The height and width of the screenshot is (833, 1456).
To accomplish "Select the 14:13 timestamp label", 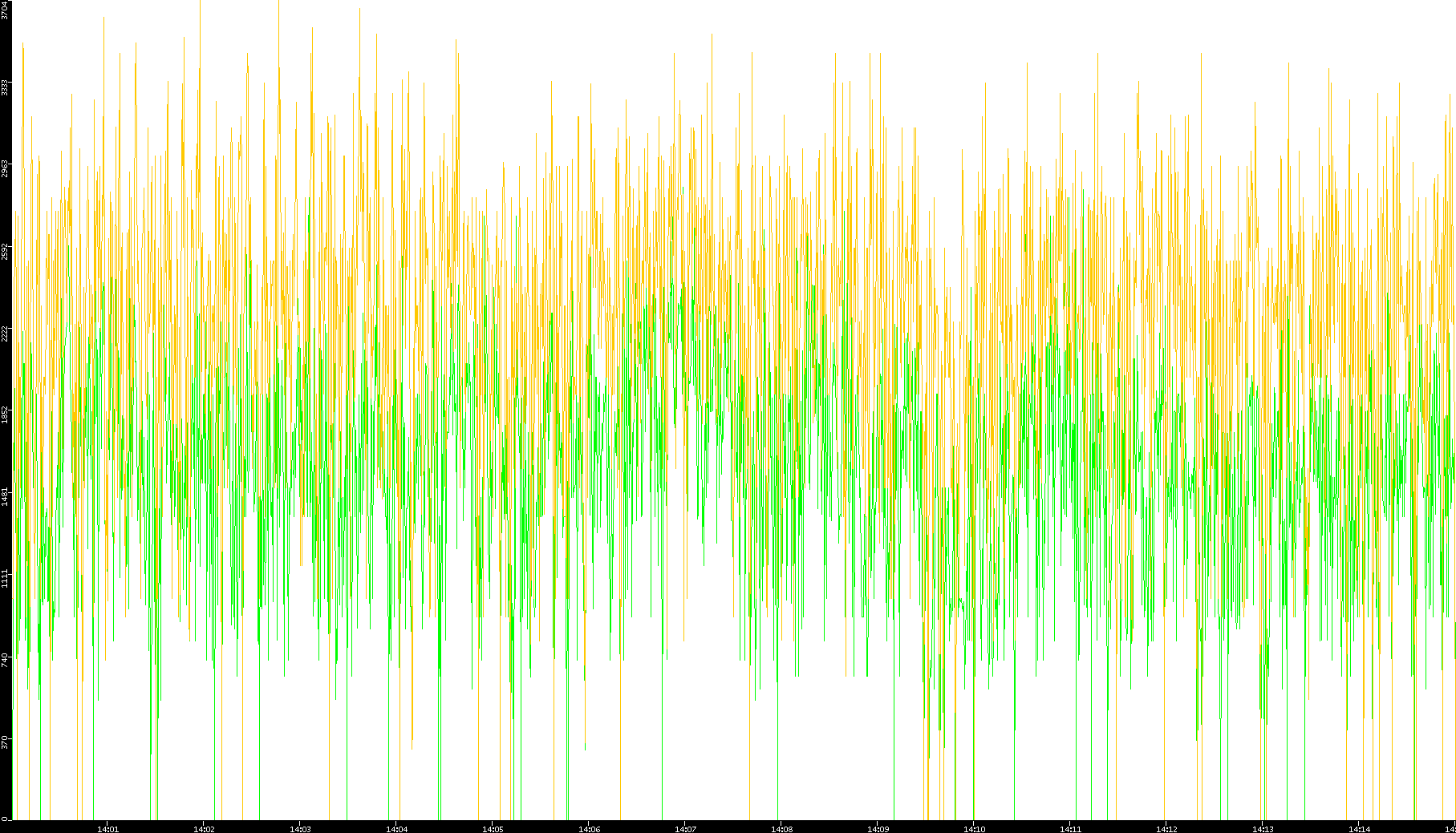I will coord(1263,828).
